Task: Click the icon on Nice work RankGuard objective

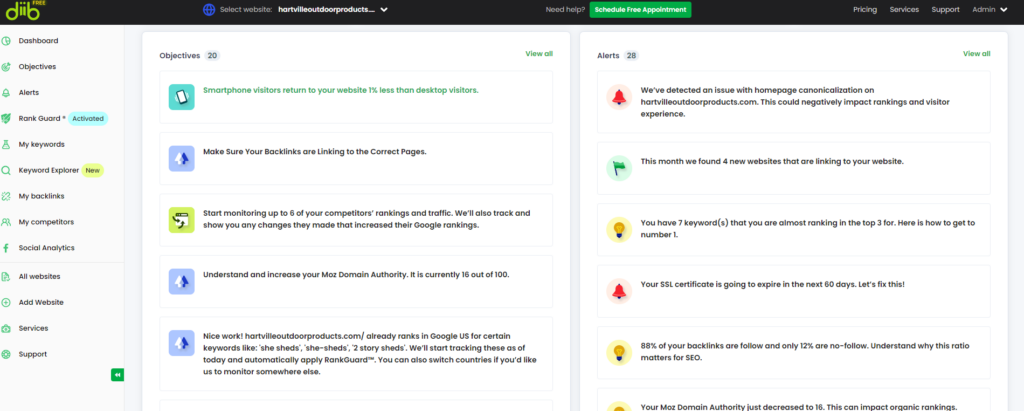Action: click(182, 343)
